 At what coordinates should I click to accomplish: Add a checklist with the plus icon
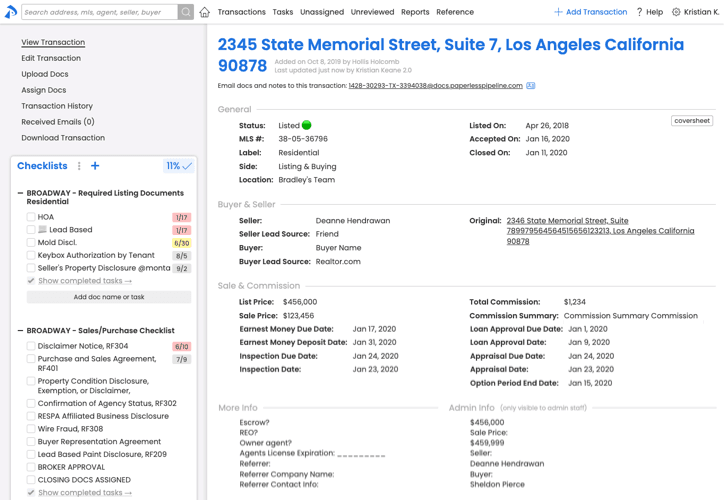pyautogui.click(x=95, y=166)
